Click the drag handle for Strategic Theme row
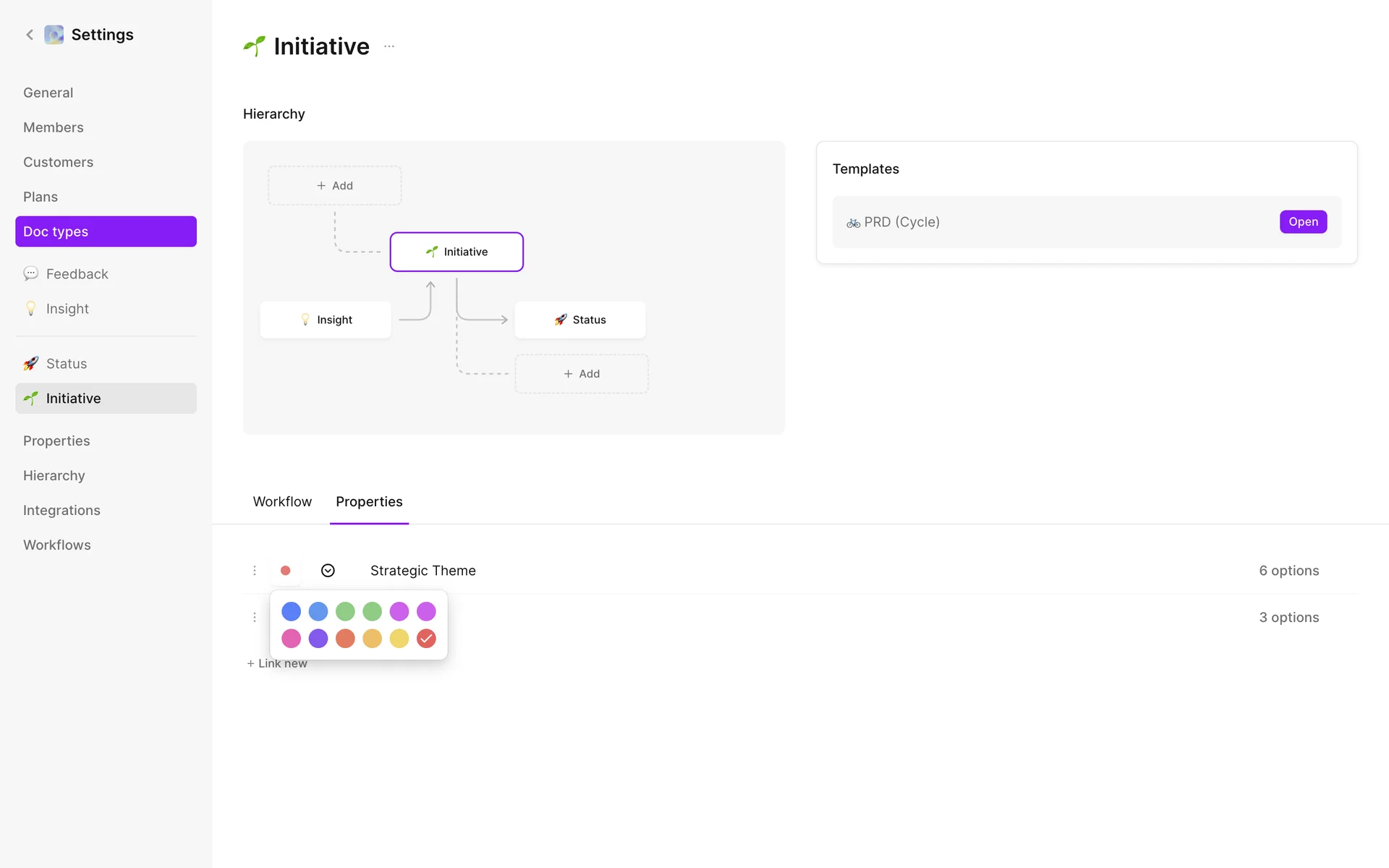The image size is (1389, 868). [x=255, y=571]
